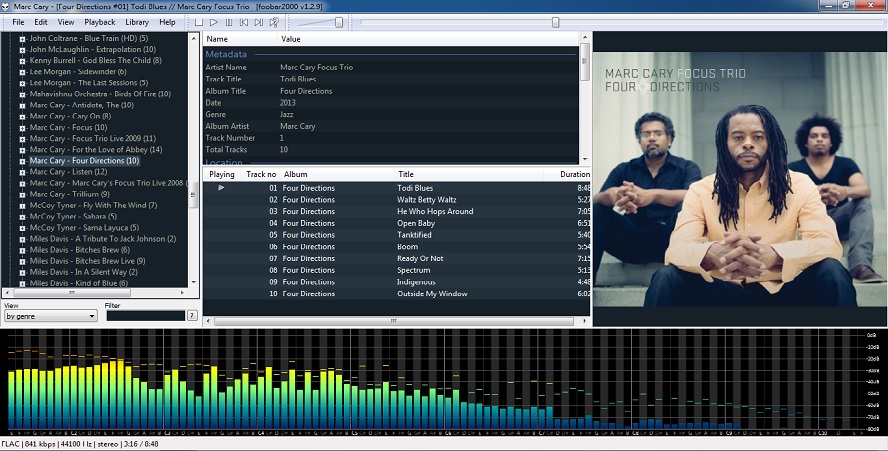
Task: Expand Lee Morgan - Sidewinder tree node
Action: coord(23,72)
